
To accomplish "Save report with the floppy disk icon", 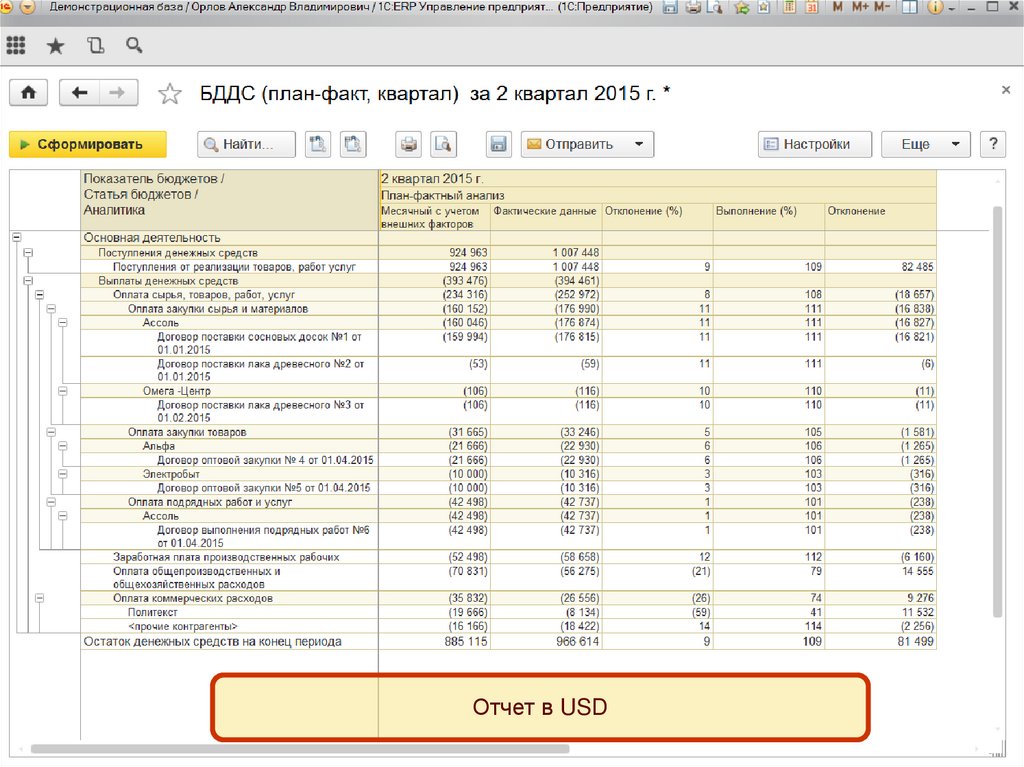I will tap(499, 144).
